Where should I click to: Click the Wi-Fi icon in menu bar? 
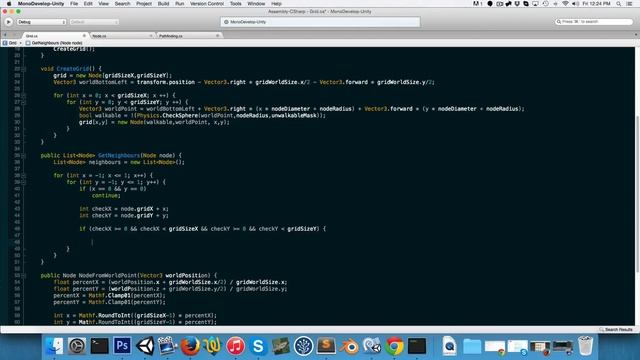[x=565, y=4]
